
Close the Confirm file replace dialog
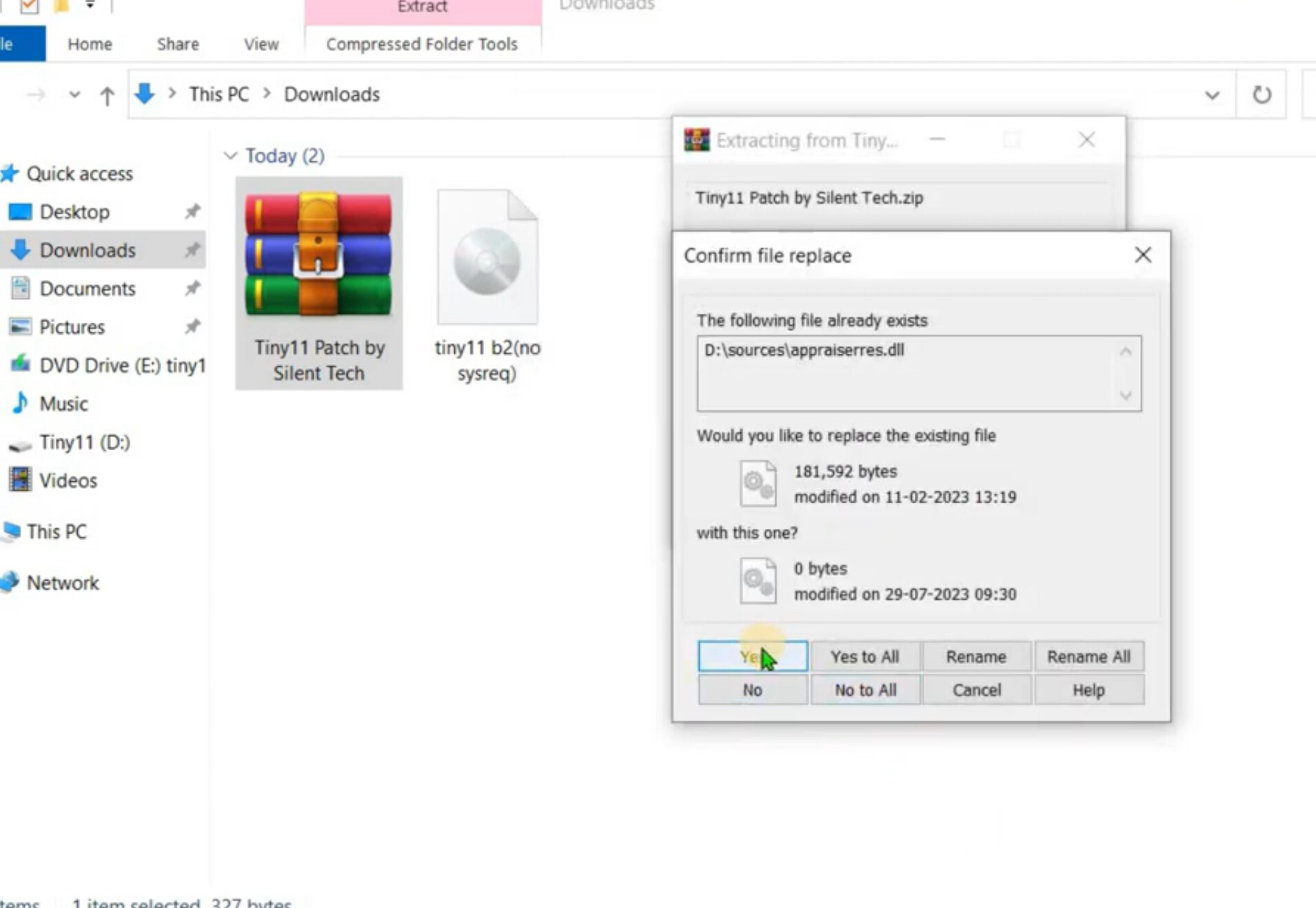(x=1143, y=255)
